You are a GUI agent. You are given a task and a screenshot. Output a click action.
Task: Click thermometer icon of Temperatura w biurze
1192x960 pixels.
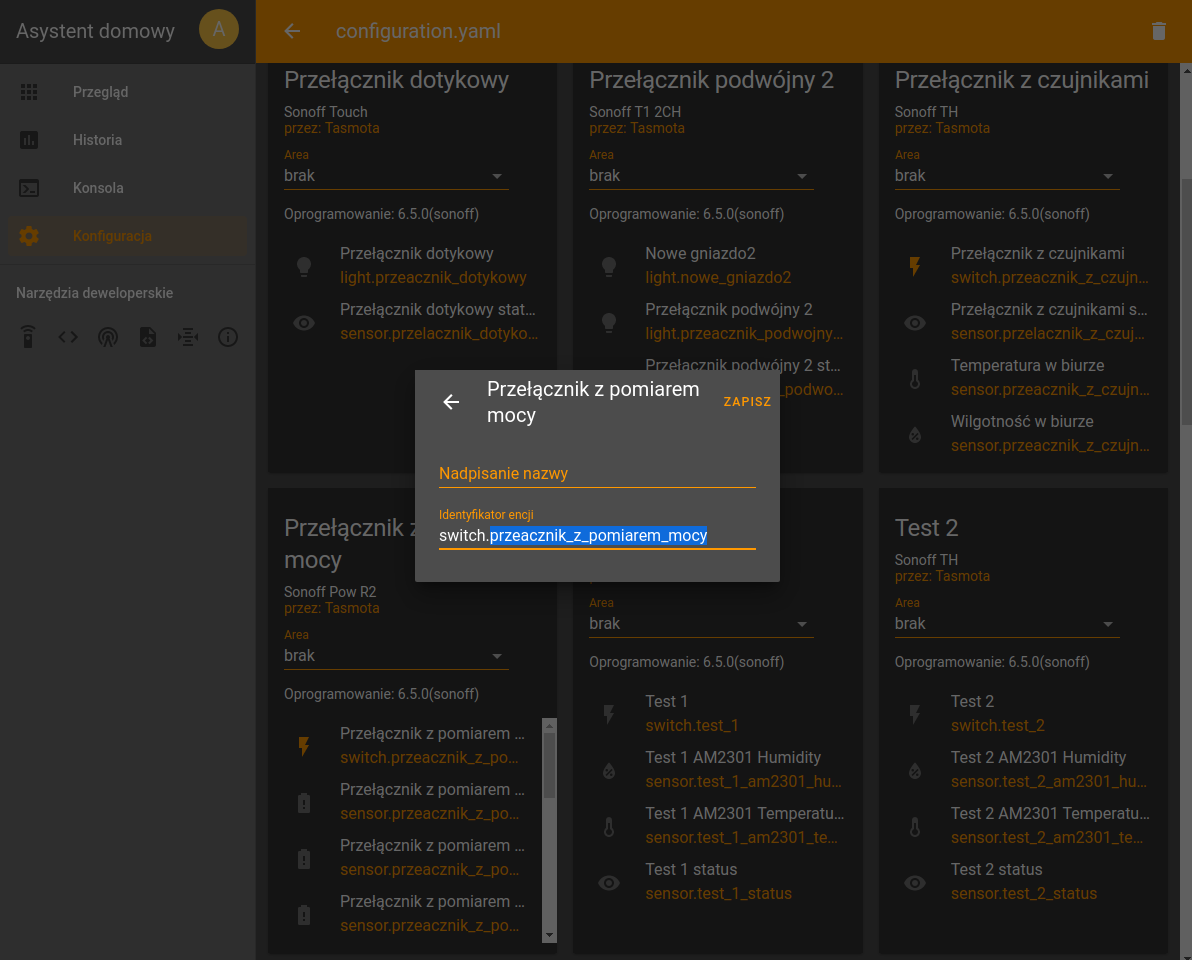tap(915, 379)
